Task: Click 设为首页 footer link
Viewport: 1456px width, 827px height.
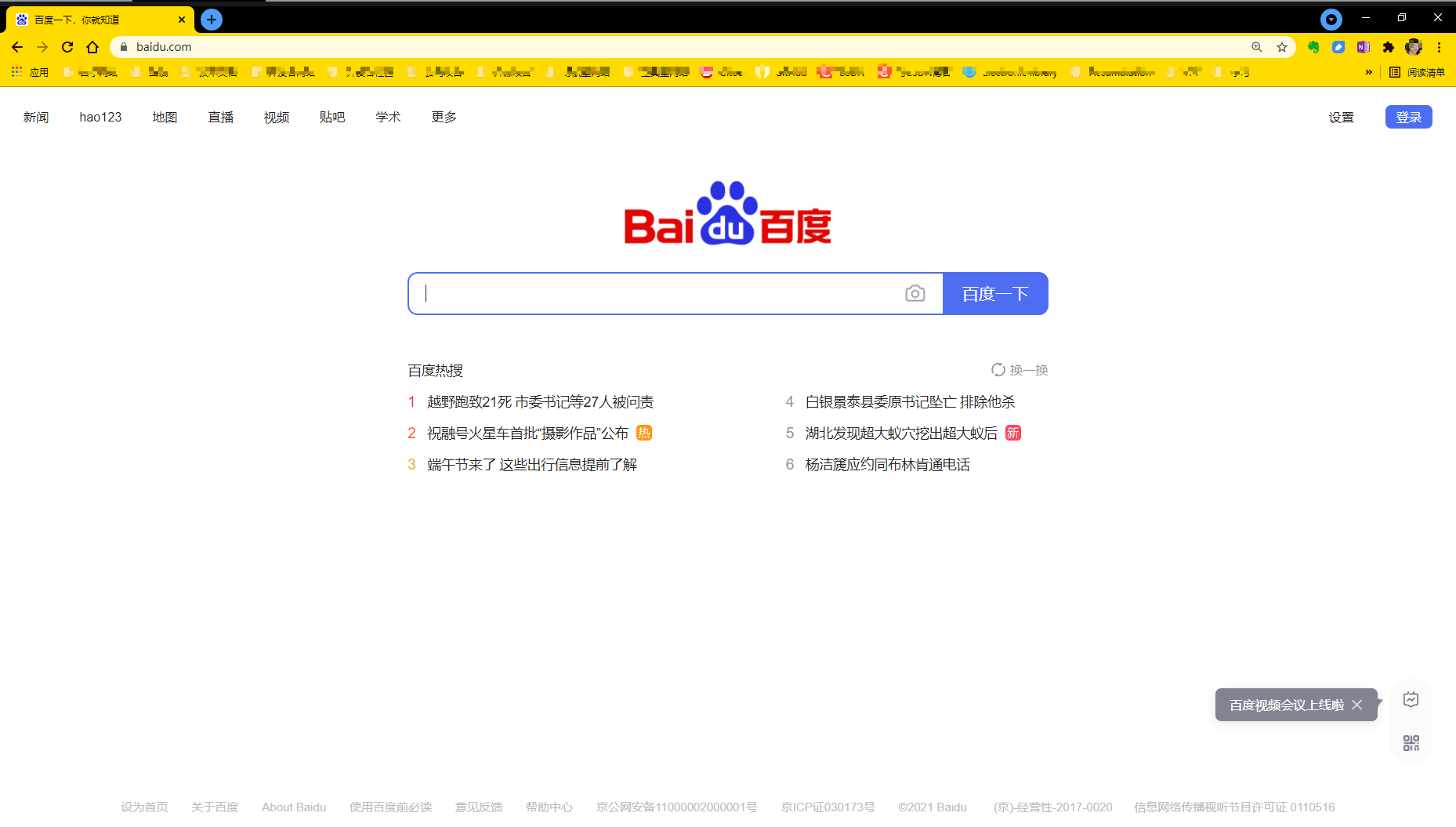Action: pyautogui.click(x=144, y=807)
